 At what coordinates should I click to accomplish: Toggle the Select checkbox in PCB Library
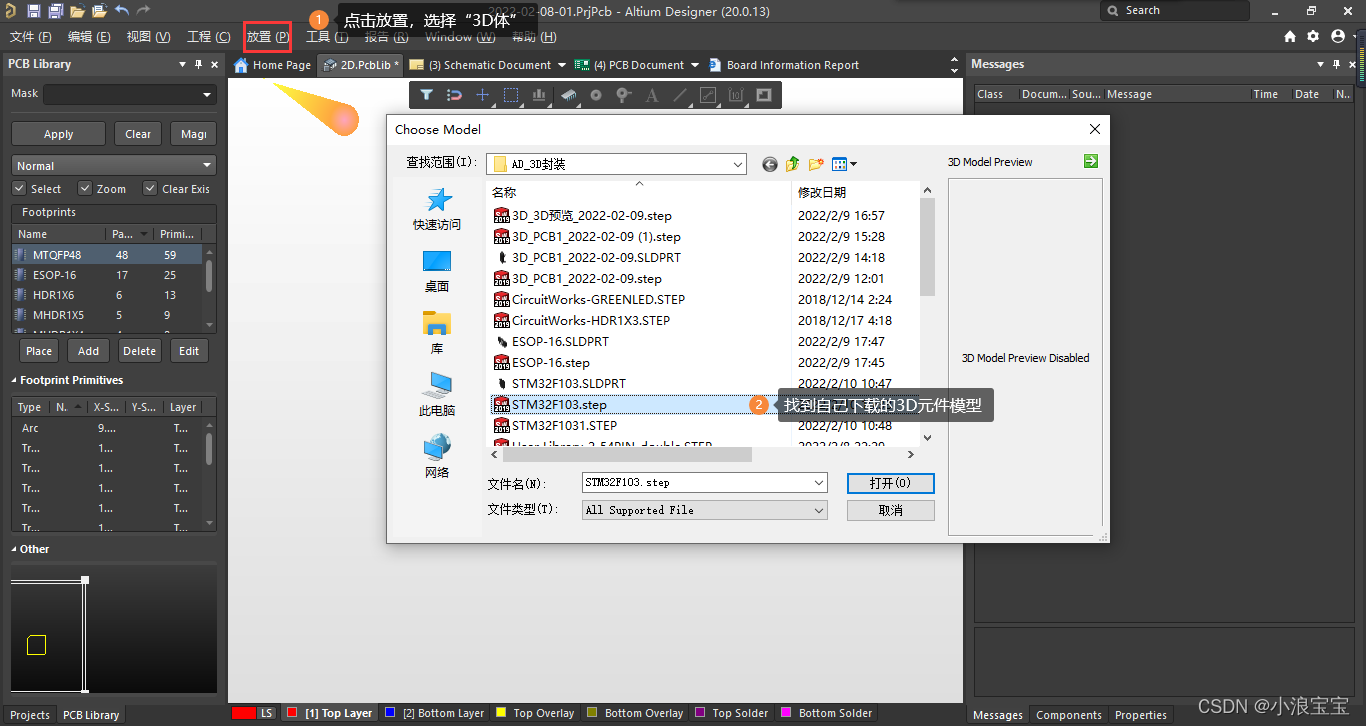point(19,188)
